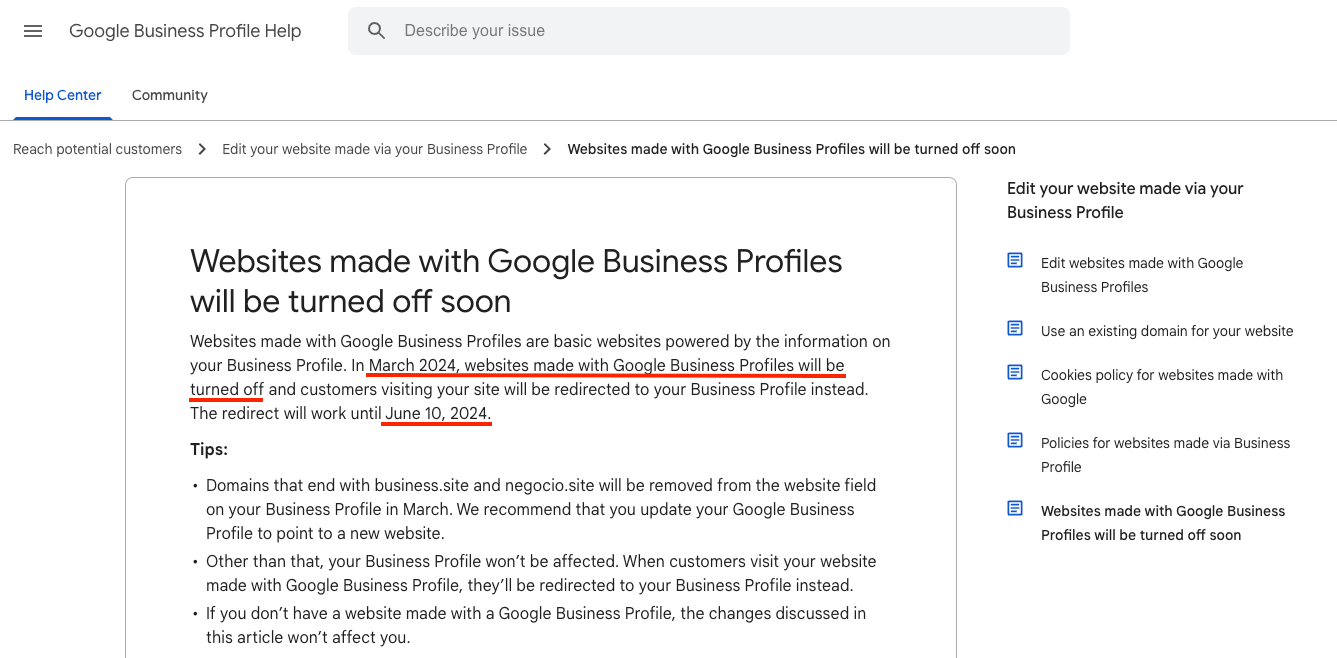Open Reach potential customers breadcrumb link
This screenshot has height=658, width=1337.
(x=98, y=149)
